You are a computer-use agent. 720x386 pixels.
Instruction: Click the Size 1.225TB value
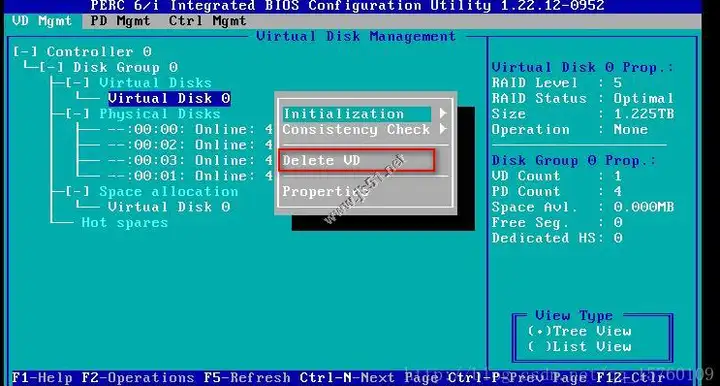point(644,114)
